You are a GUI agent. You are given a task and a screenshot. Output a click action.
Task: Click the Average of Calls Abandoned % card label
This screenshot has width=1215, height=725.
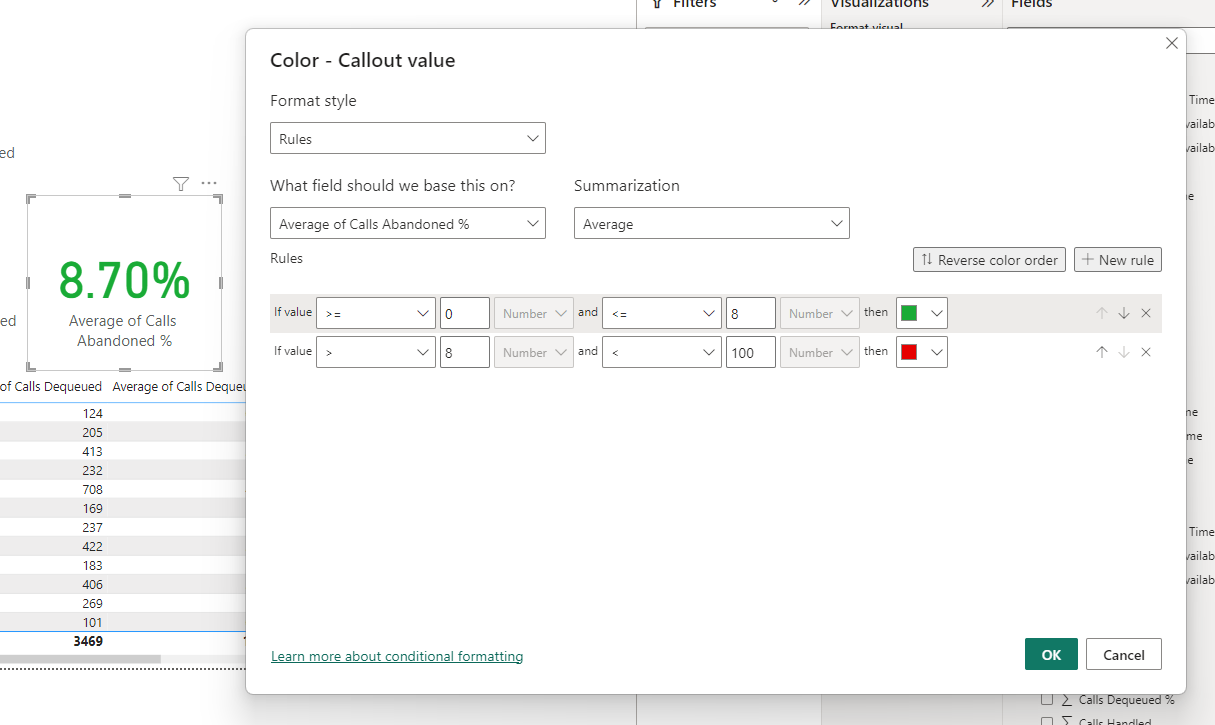pyautogui.click(x=124, y=331)
